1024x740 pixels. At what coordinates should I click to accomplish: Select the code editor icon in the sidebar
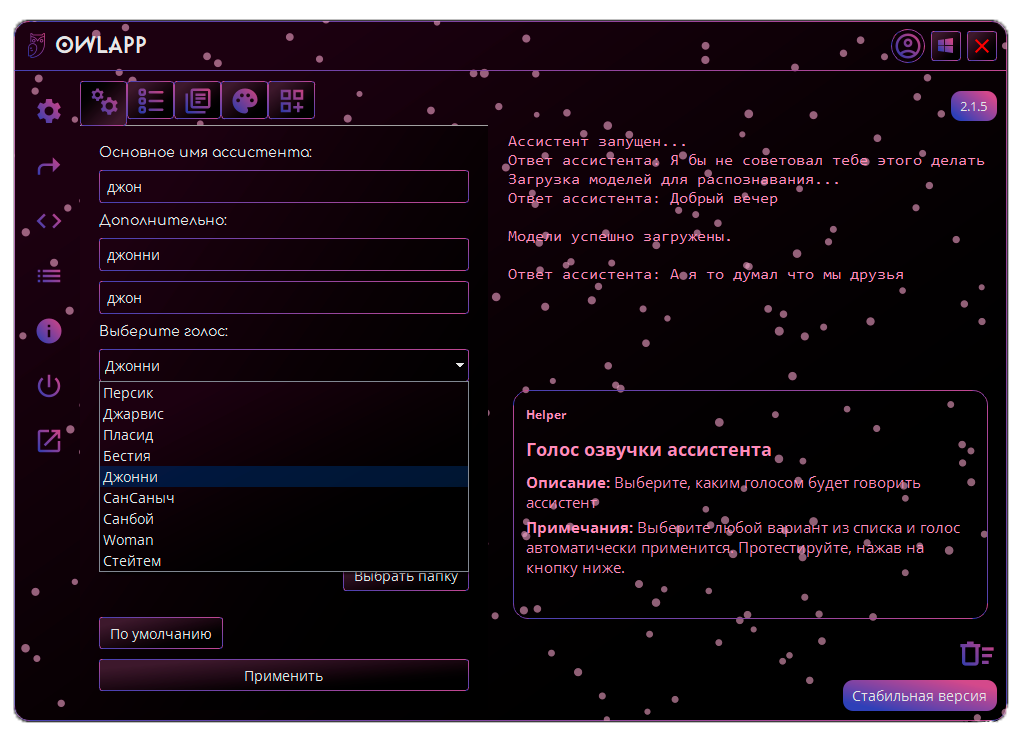click(47, 221)
